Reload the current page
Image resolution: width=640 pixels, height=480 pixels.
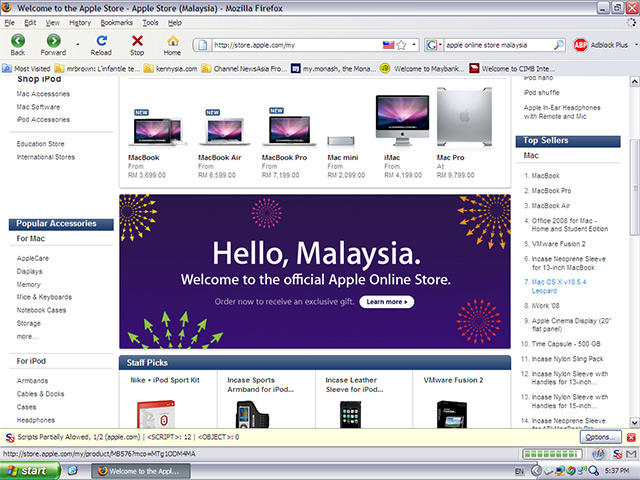[x=101, y=42]
